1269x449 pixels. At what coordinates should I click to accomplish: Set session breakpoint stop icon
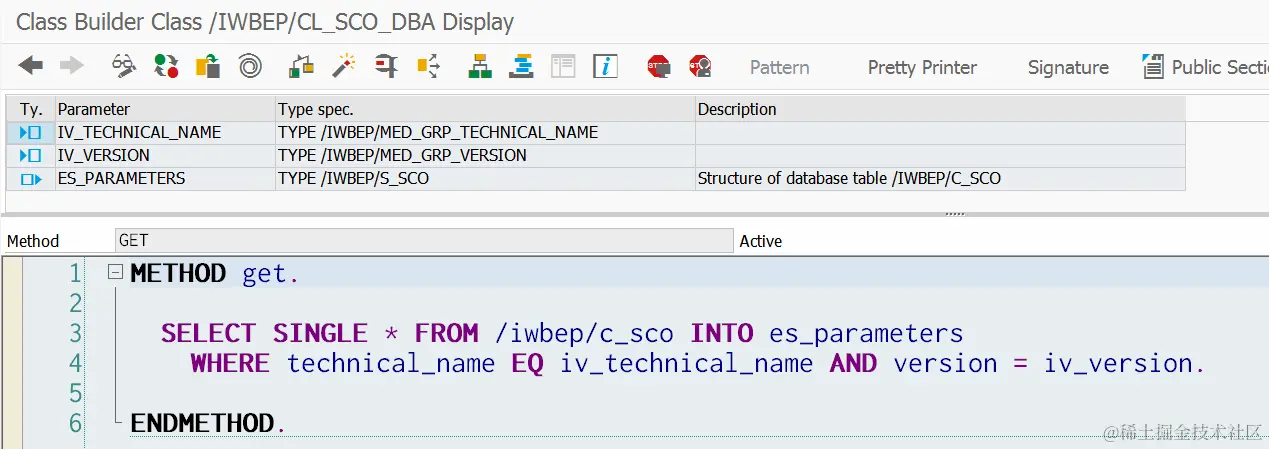click(658, 66)
